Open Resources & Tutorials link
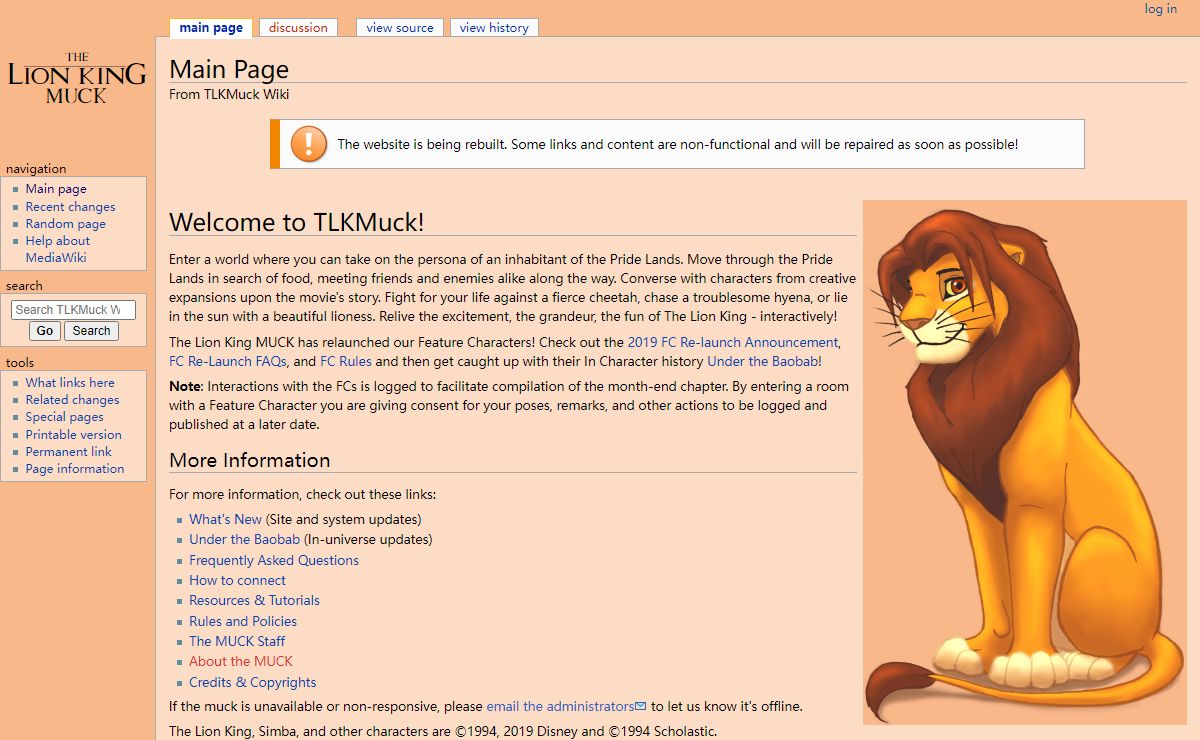Screen dimensions: 1200x740 [254, 600]
